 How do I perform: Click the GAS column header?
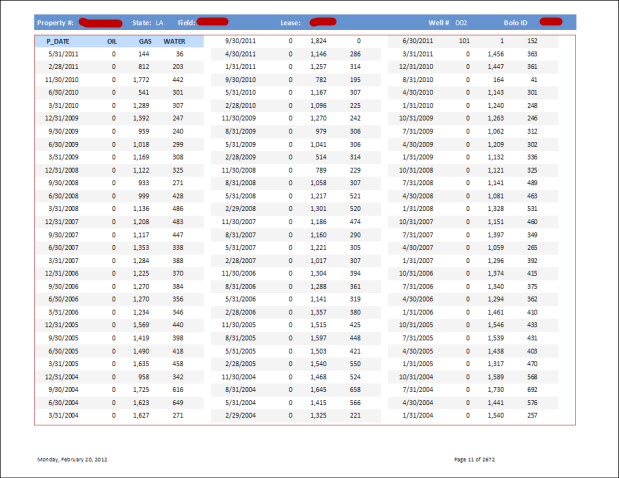click(x=145, y=41)
